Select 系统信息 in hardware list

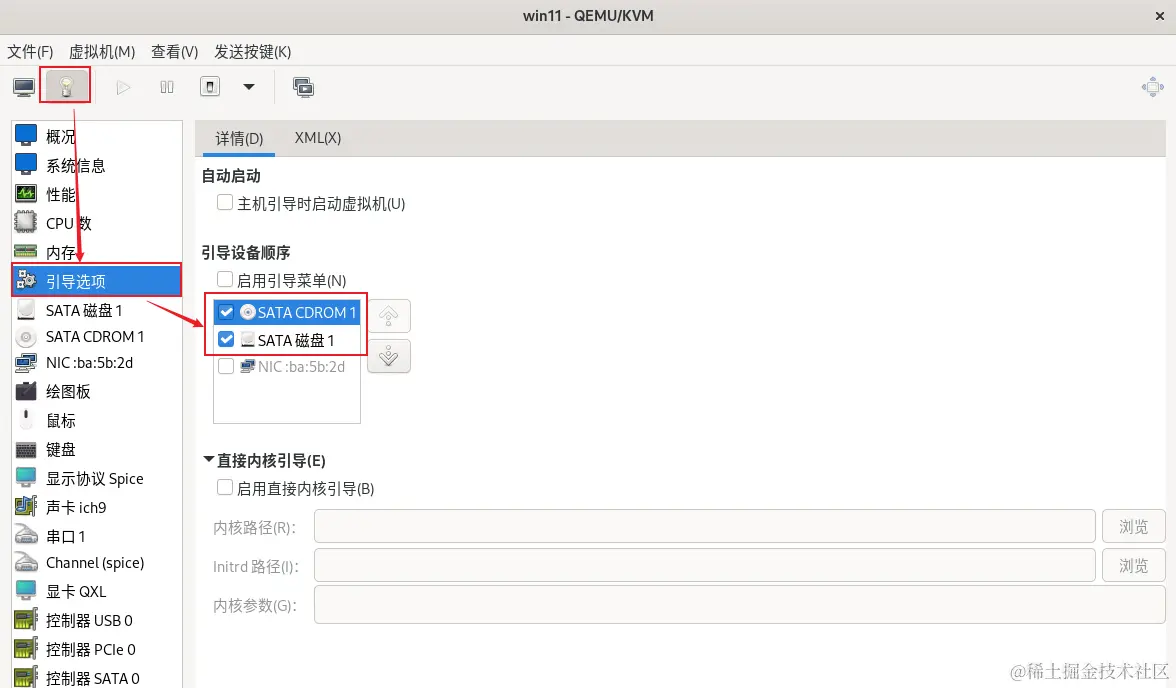coord(97,165)
